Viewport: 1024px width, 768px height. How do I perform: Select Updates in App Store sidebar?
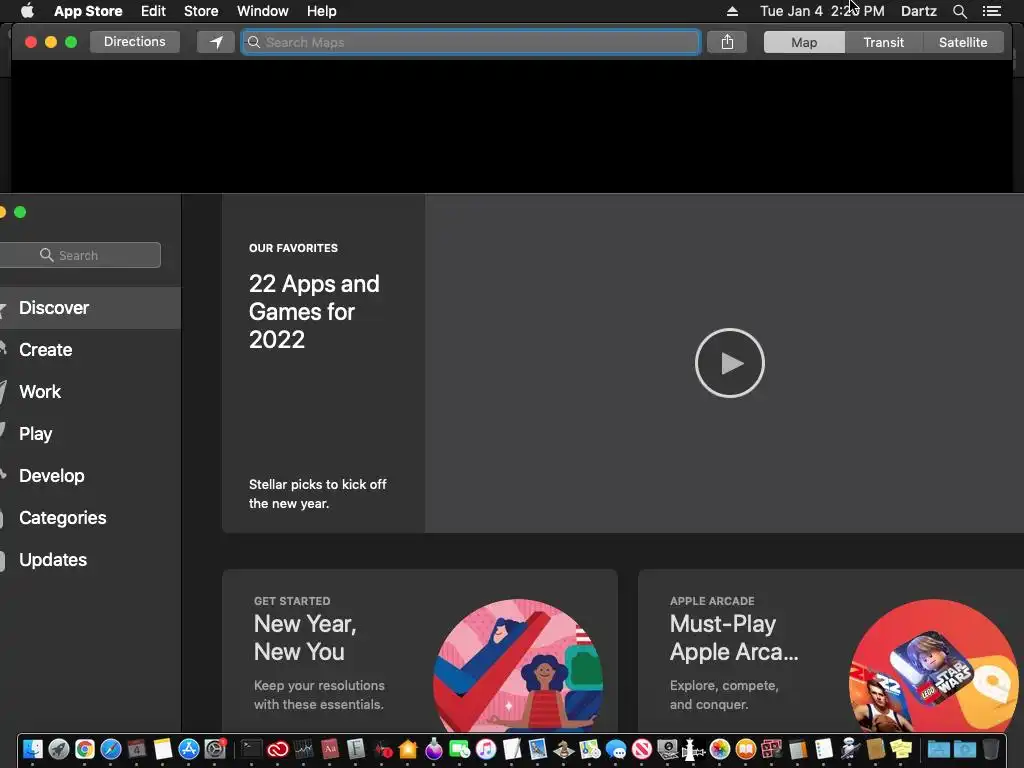coord(90,560)
